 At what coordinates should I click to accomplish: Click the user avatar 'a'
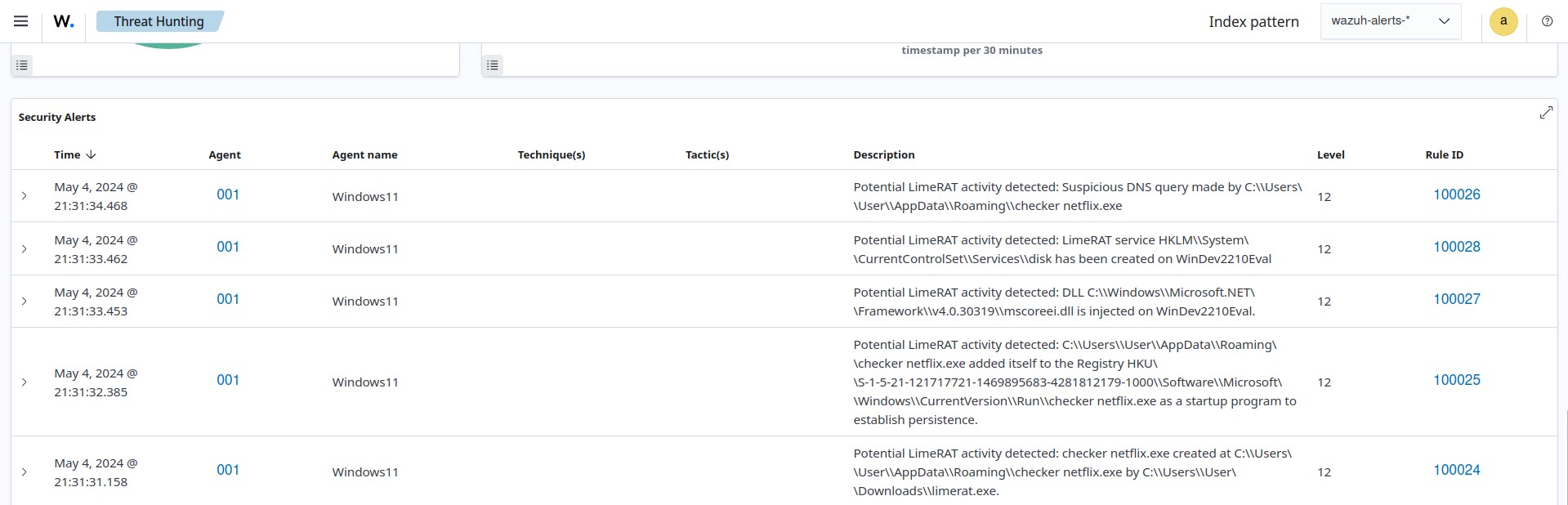point(1503,21)
